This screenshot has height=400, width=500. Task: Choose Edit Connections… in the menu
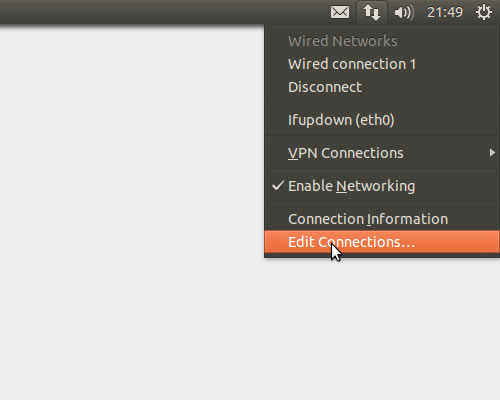coord(382,242)
